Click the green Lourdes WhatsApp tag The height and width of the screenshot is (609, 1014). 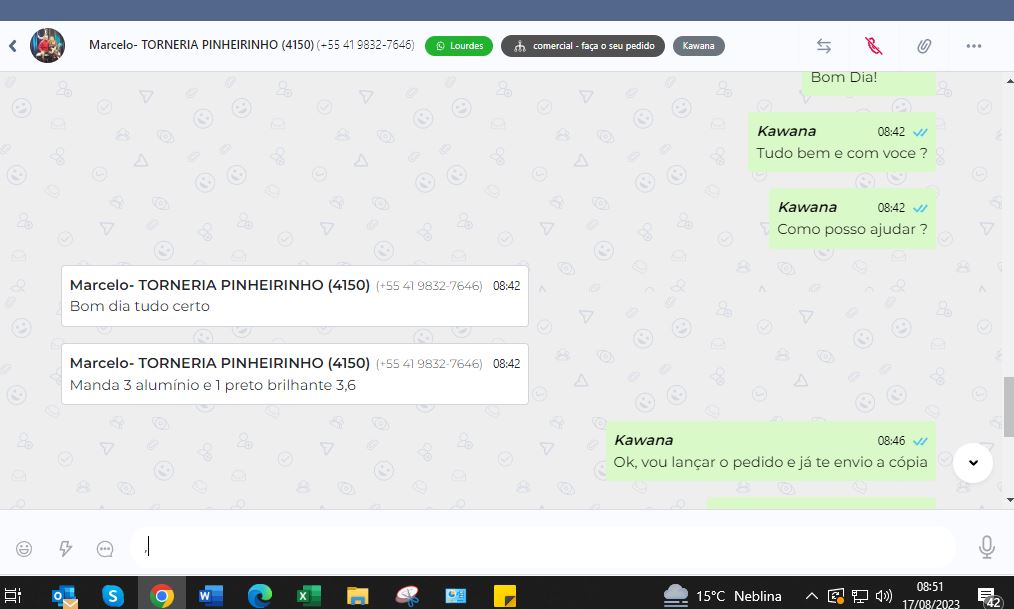(x=459, y=46)
